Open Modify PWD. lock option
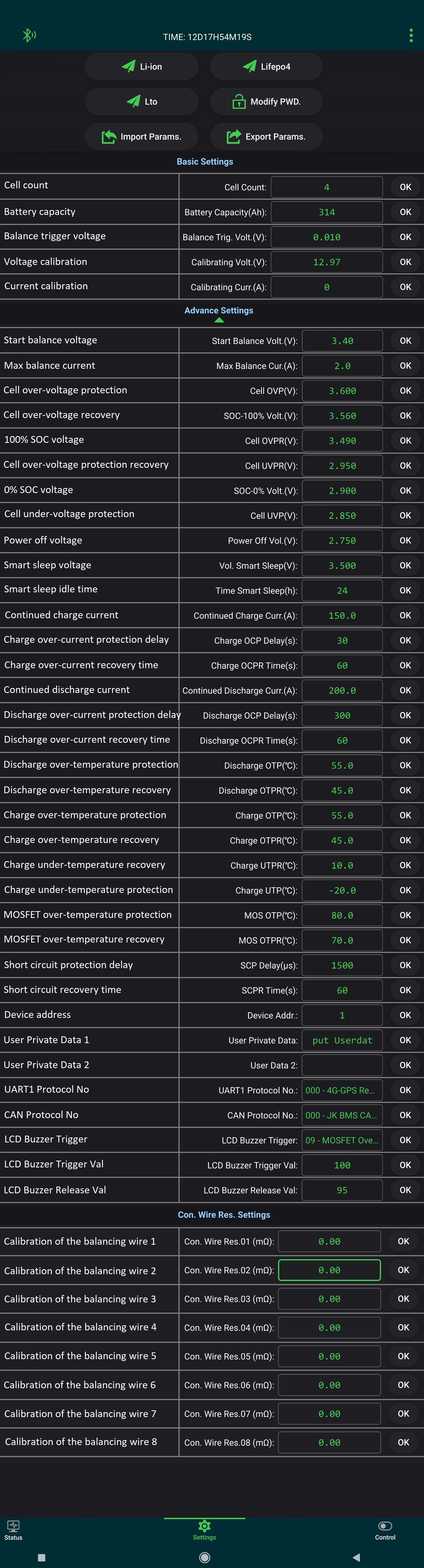Viewport: 424px width, 1568px height. [x=266, y=101]
